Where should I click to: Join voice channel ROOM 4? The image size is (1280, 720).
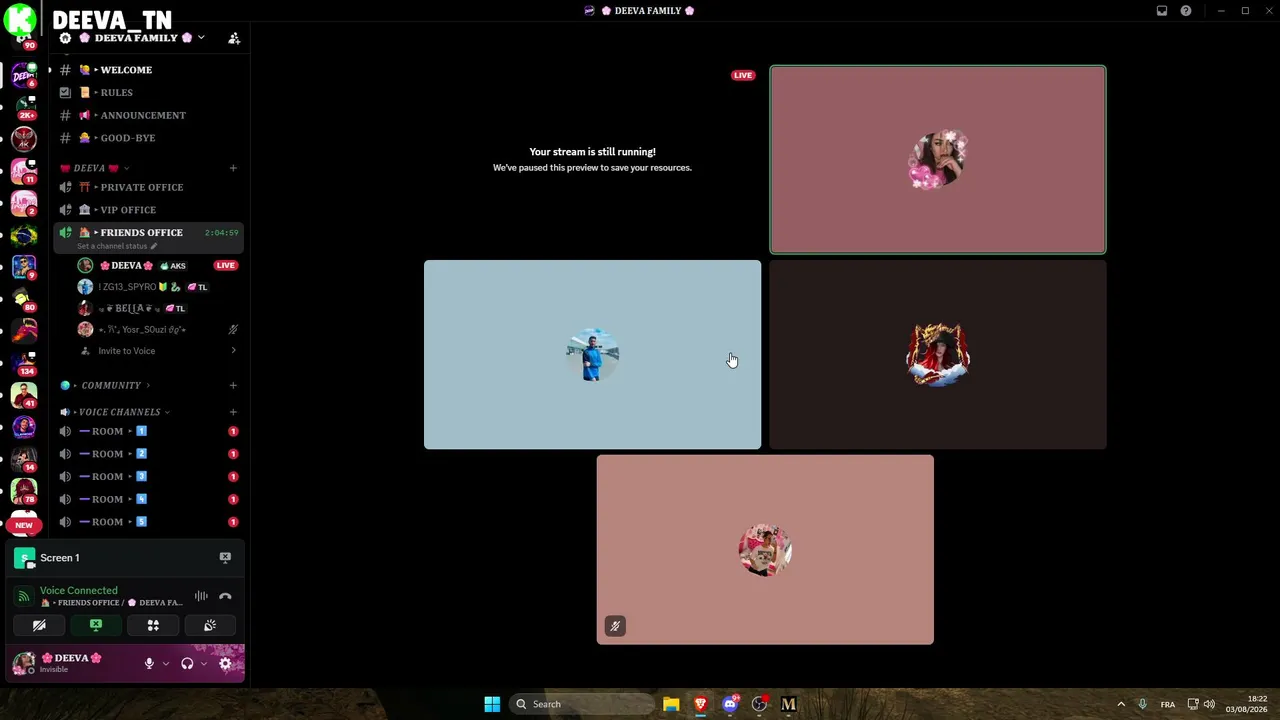[x=148, y=499]
